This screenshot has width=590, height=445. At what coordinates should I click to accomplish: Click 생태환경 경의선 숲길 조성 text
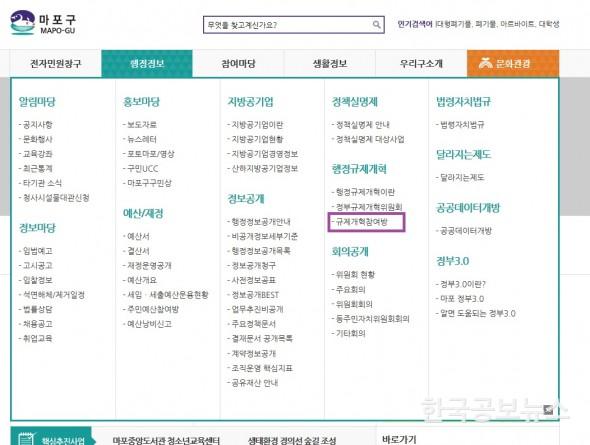point(292,440)
